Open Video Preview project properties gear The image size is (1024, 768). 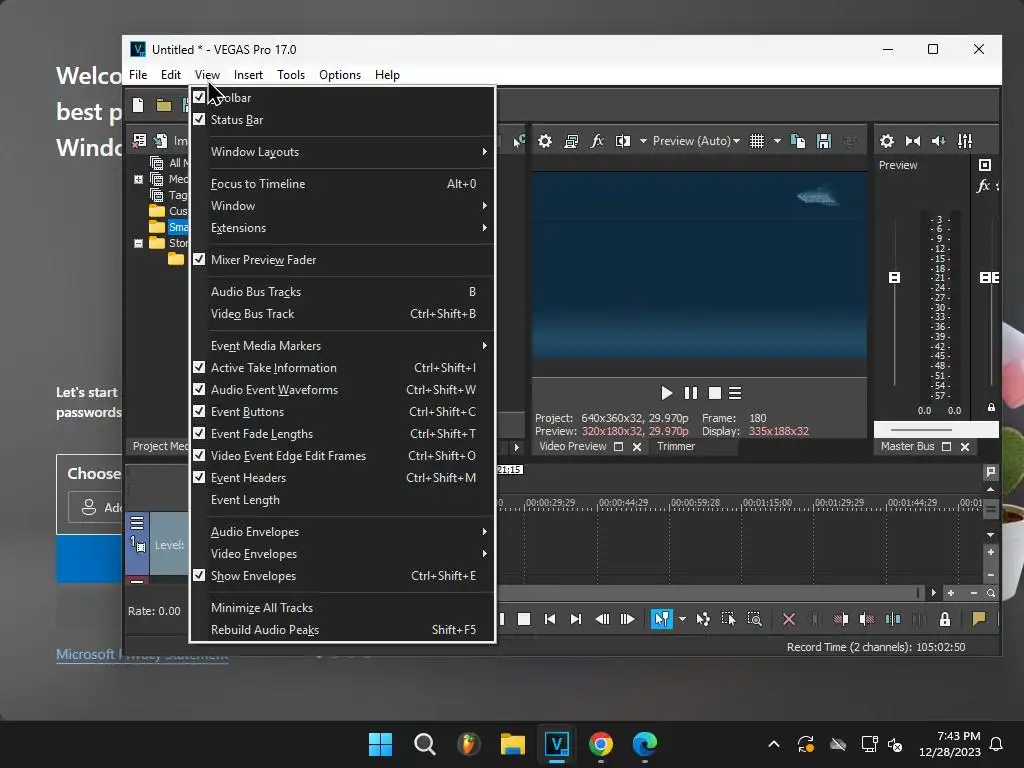point(545,141)
